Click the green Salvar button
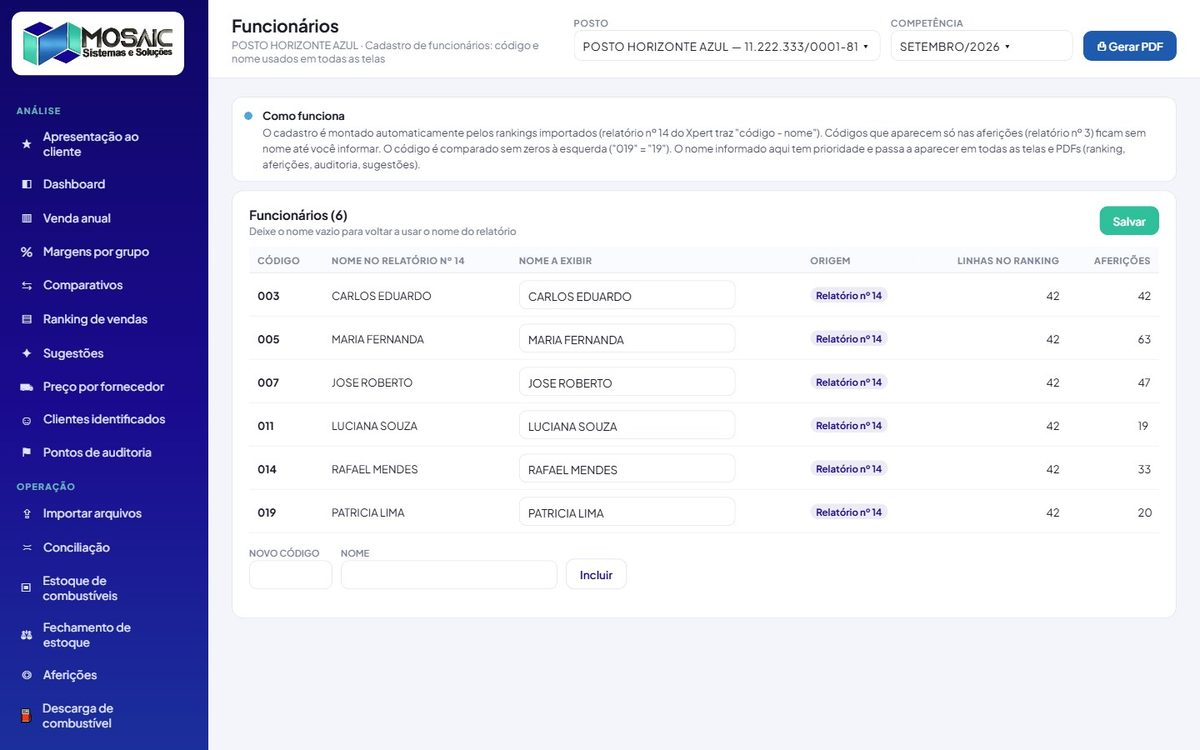 [x=1129, y=221]
